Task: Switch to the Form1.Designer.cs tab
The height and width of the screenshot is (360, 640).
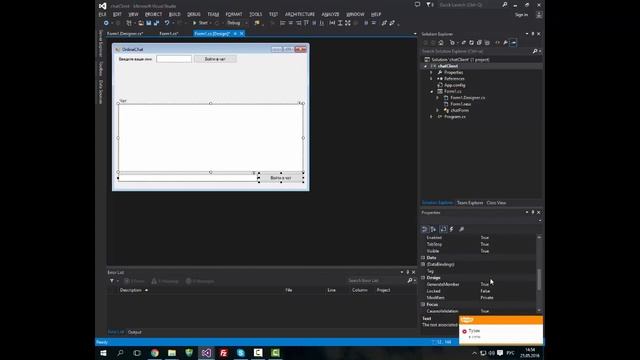Action: [125, 33]
